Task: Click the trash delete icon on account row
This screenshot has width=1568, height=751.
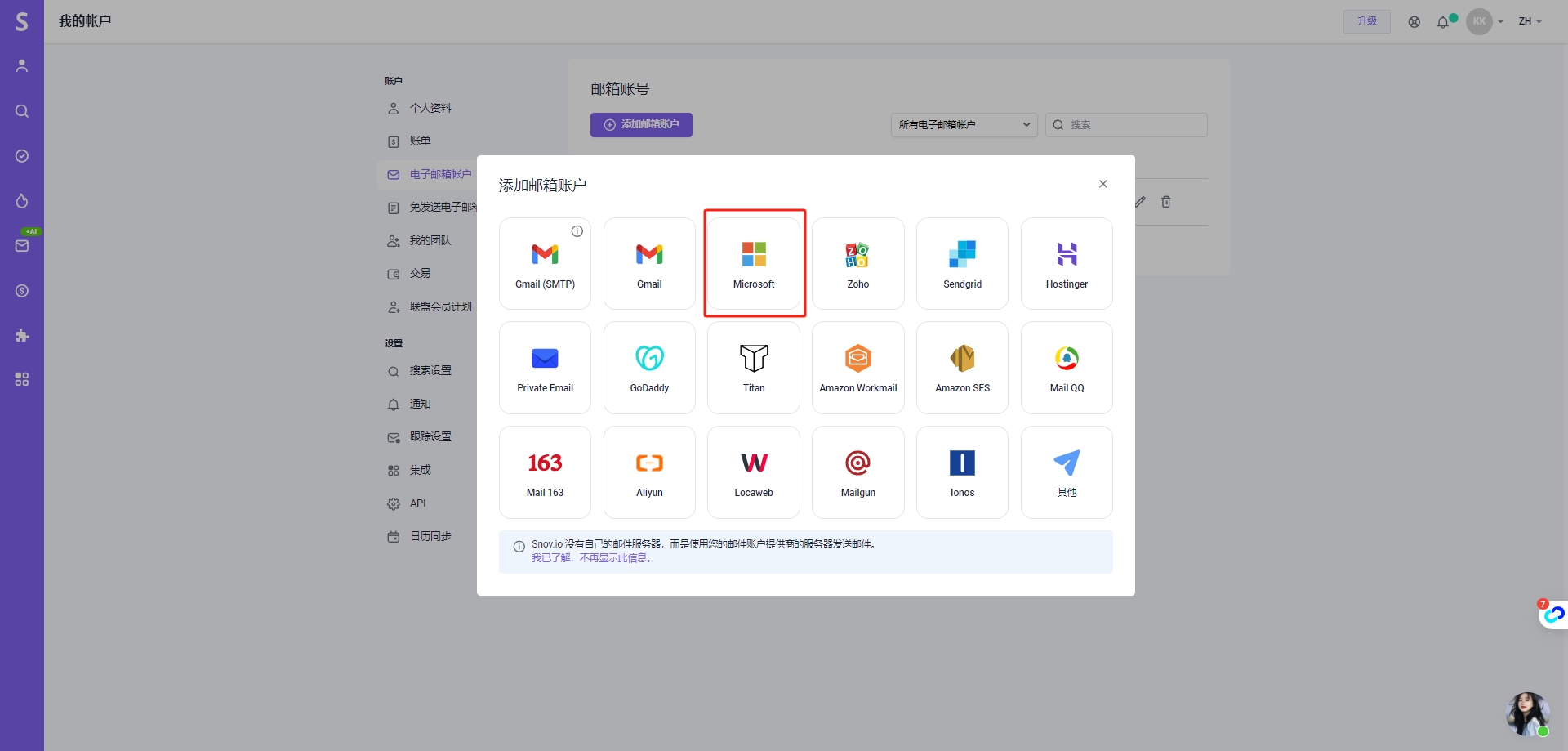Action: click(x=1166, y=202)
